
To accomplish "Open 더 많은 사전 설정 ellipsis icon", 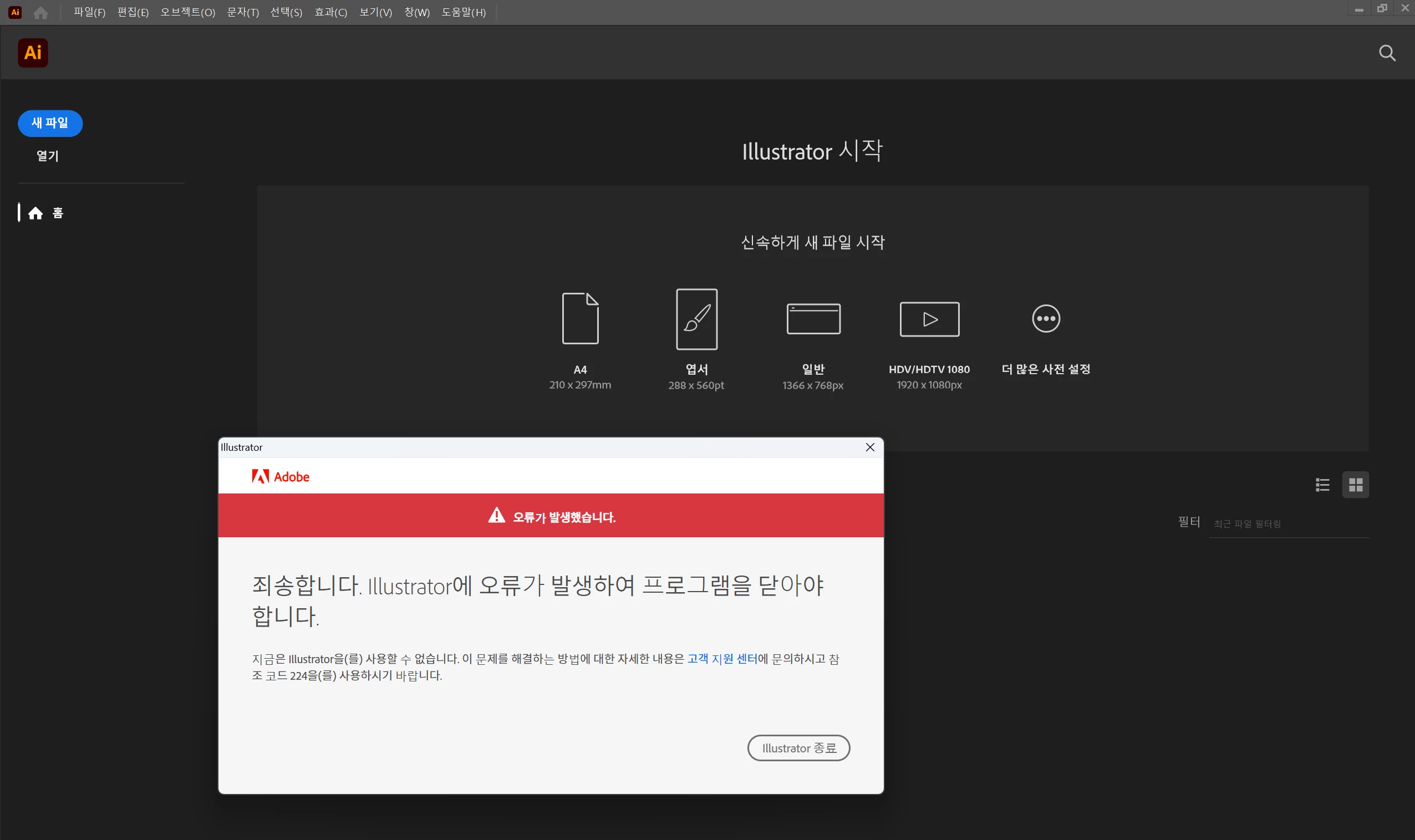I will click(1045, 319).
